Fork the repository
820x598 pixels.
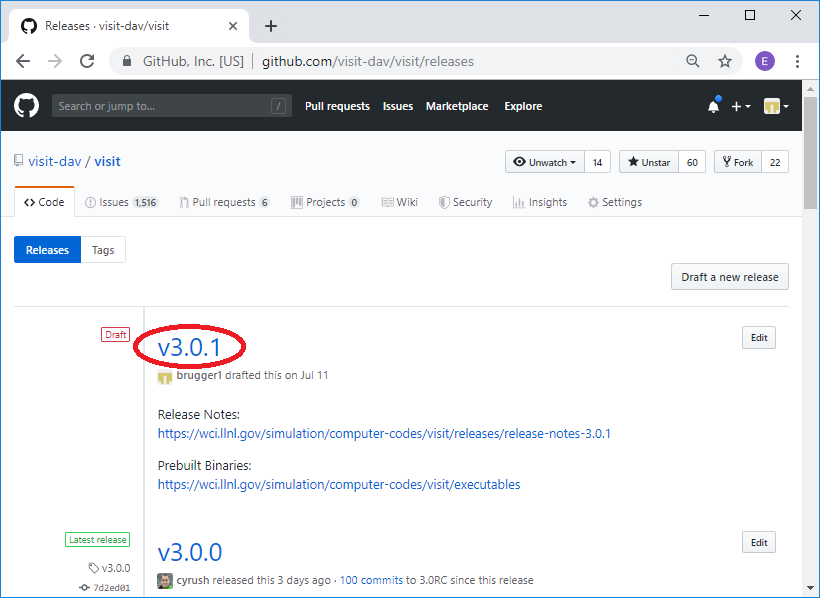[x=738, y=162]
